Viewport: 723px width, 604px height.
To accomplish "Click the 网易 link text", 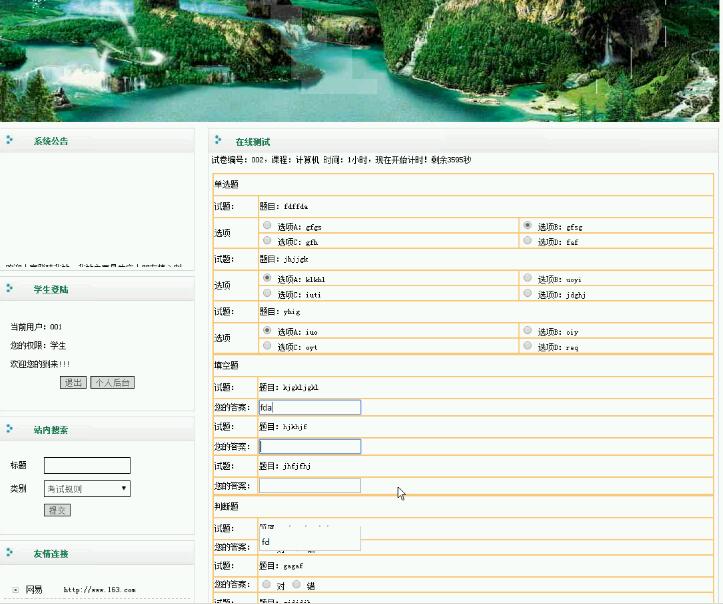I will point(34,590).
